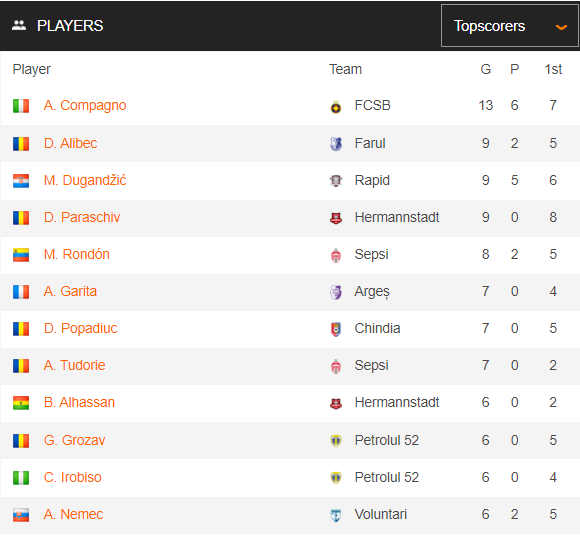This screenshot has height=535, width=580.
Task: Click the Ghana flag beside B. Alhassan
Action: (21, 403)
